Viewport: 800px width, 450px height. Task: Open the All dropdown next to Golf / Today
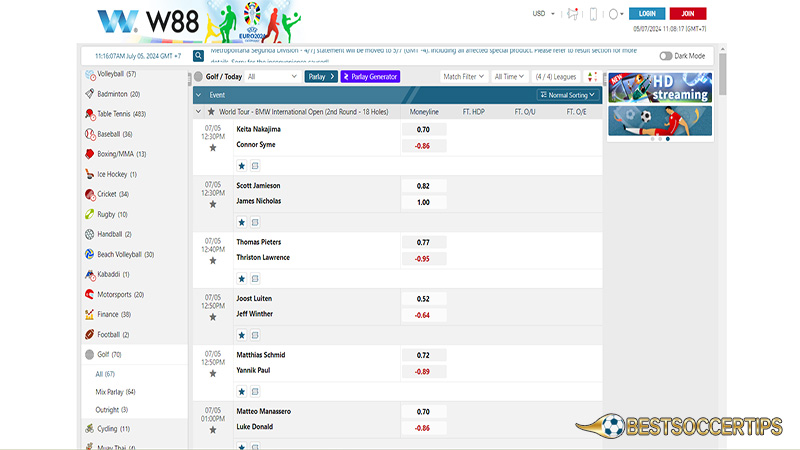272,77
